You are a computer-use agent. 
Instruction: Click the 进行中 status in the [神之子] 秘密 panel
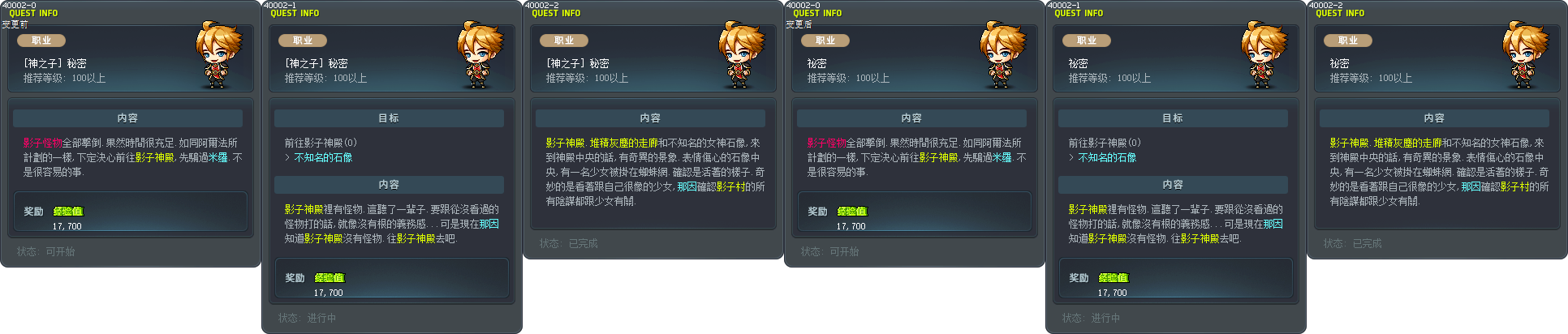321,319
